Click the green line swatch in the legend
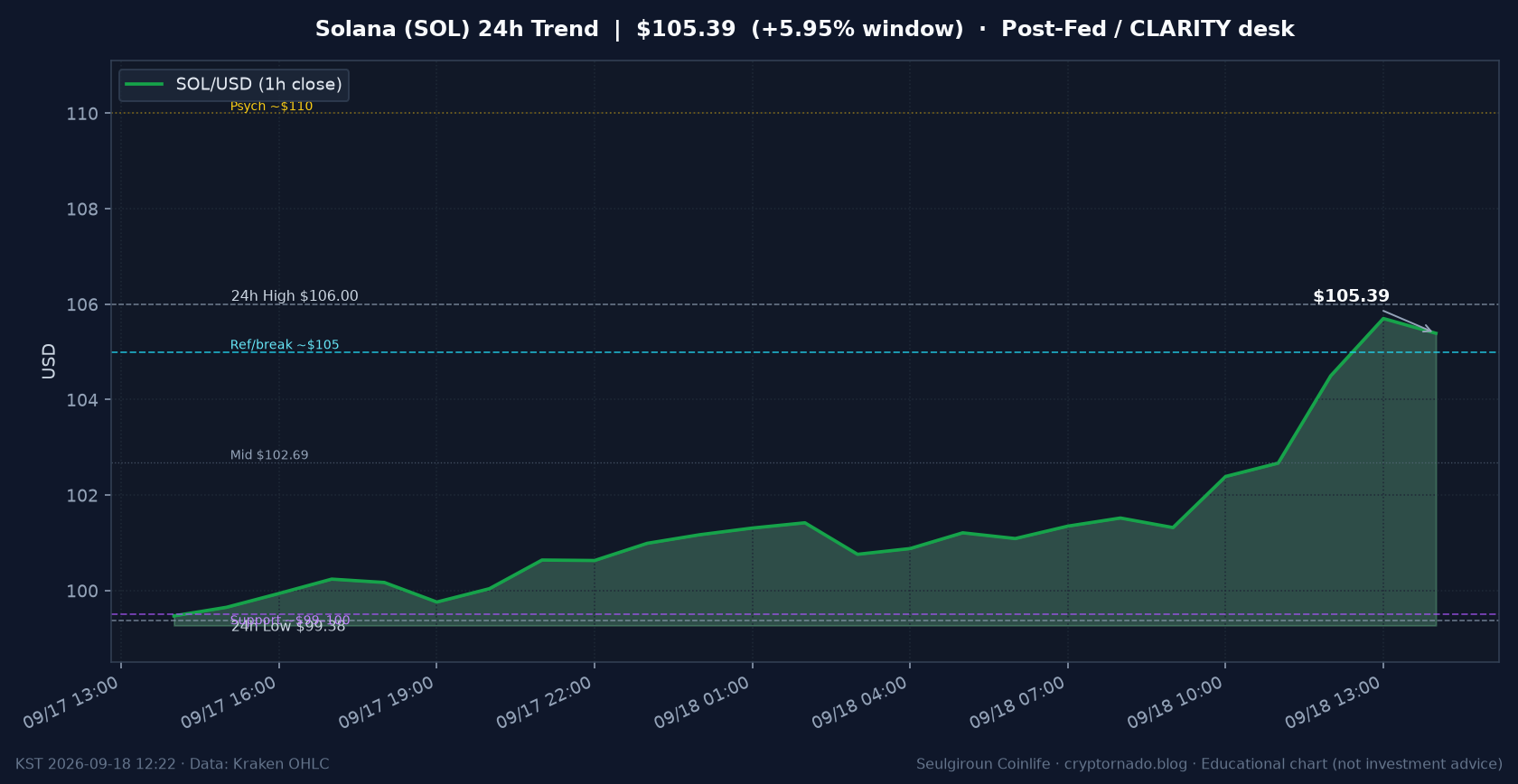The width and height of the screenshot is (1518, 784). pyautogui.click(x=145, y=84)
